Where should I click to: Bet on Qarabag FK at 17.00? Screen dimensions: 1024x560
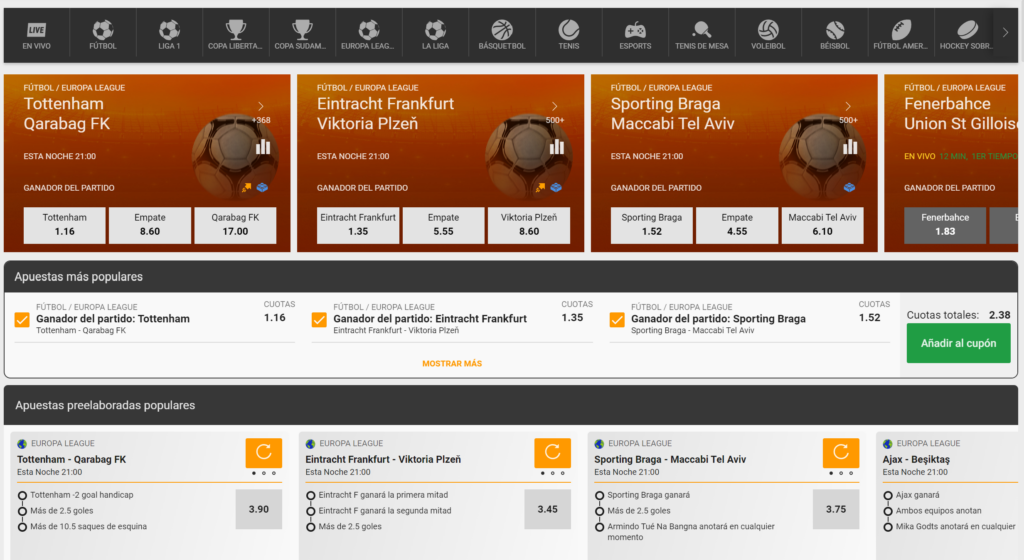235,225
